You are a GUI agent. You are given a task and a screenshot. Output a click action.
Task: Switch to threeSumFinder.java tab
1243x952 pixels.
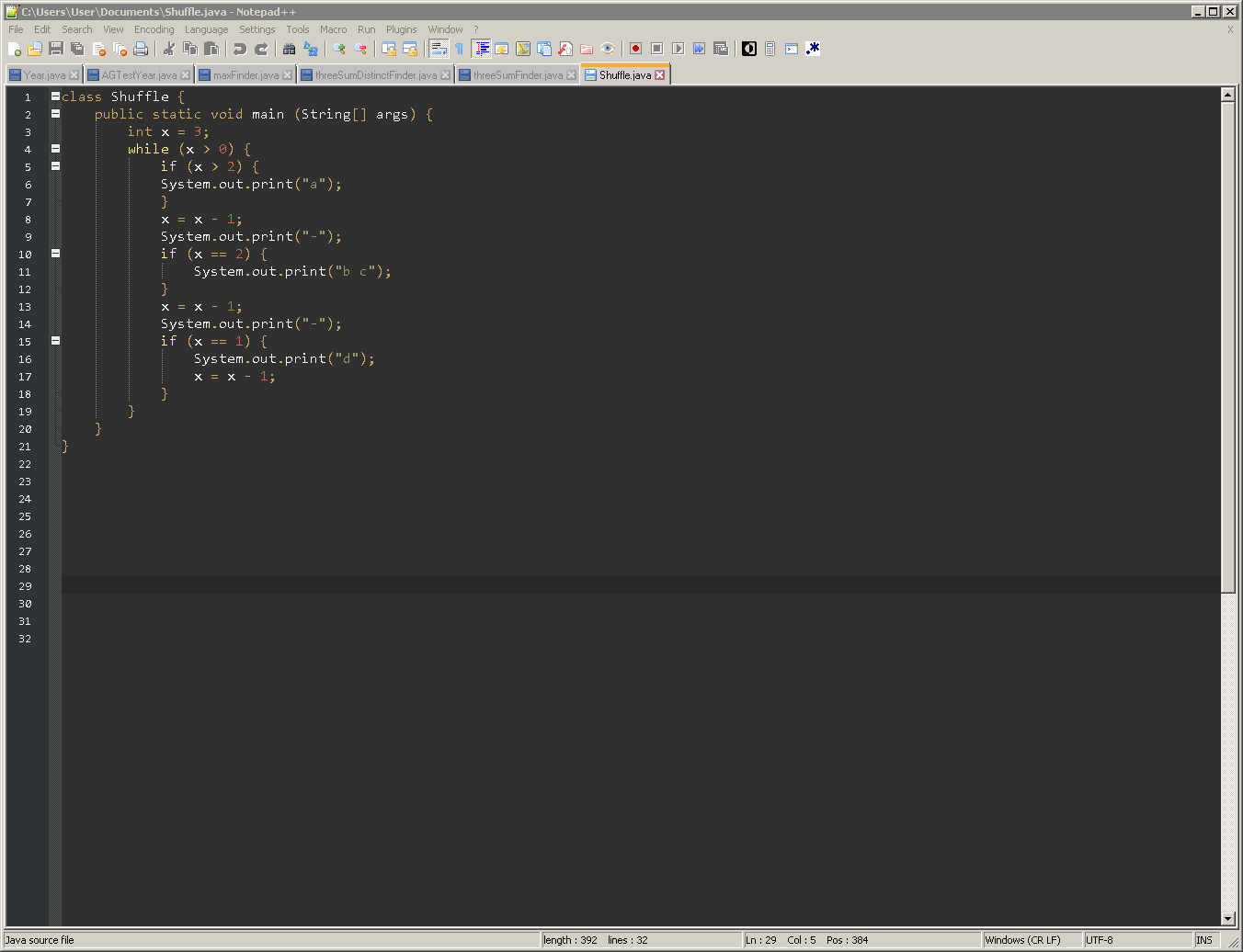point(518,75)
